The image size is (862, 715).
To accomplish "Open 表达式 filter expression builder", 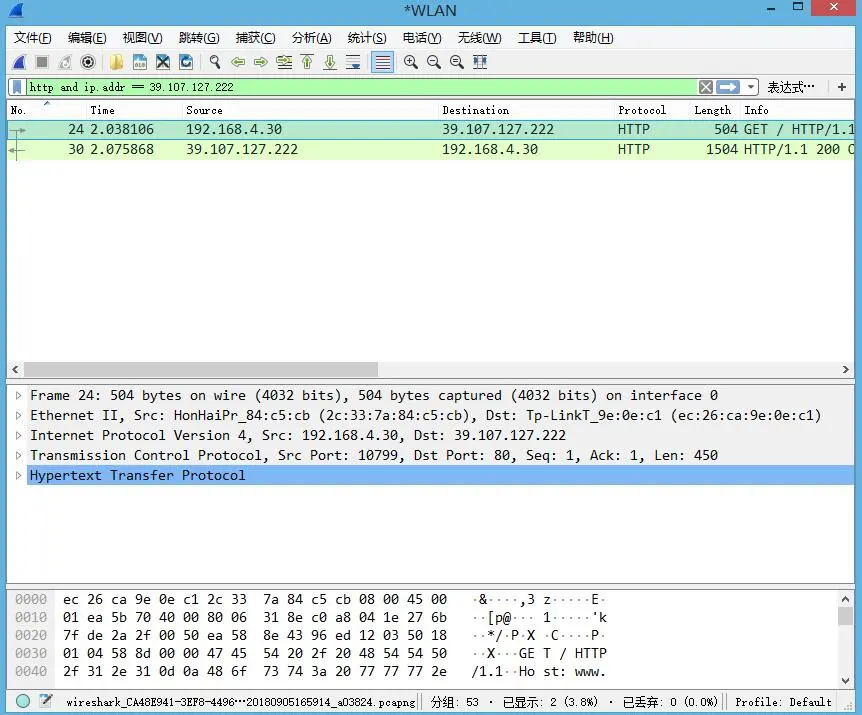I will (x=791, y=87).
